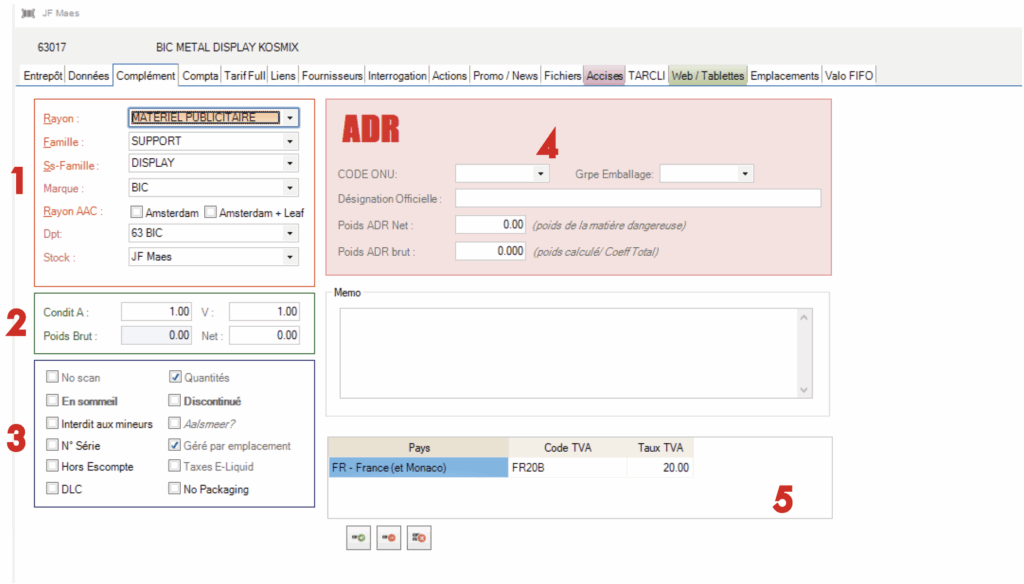Go to the Accises tab
The width and height of the screenshot is (1024, 584).
coord(604,76)
